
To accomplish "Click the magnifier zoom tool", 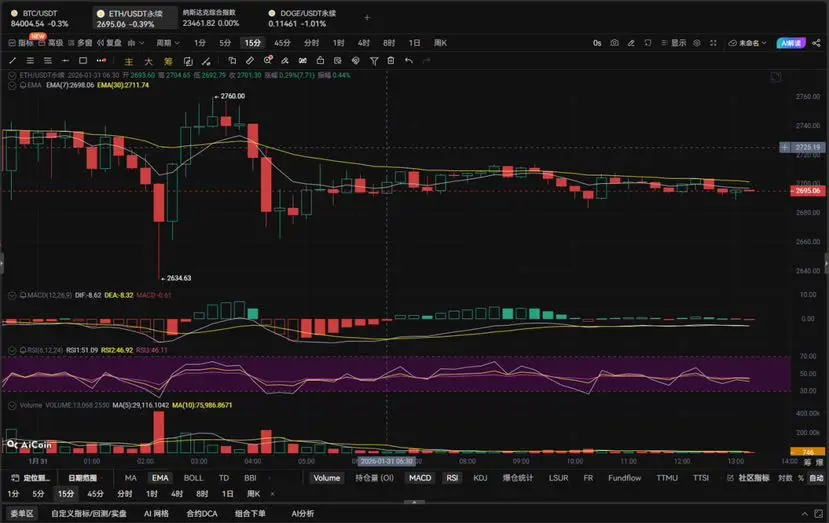I will [x=268, y=60].
